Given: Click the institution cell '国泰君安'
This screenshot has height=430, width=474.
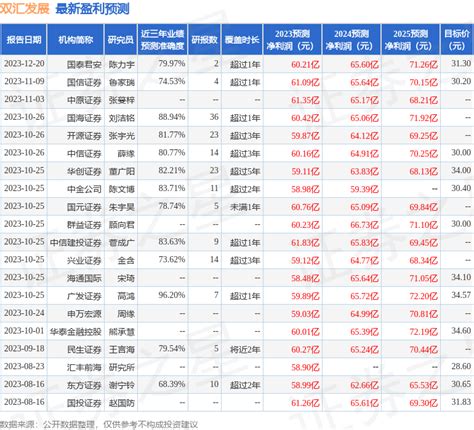Looking at the screenshot, I should tap(84, 64).
